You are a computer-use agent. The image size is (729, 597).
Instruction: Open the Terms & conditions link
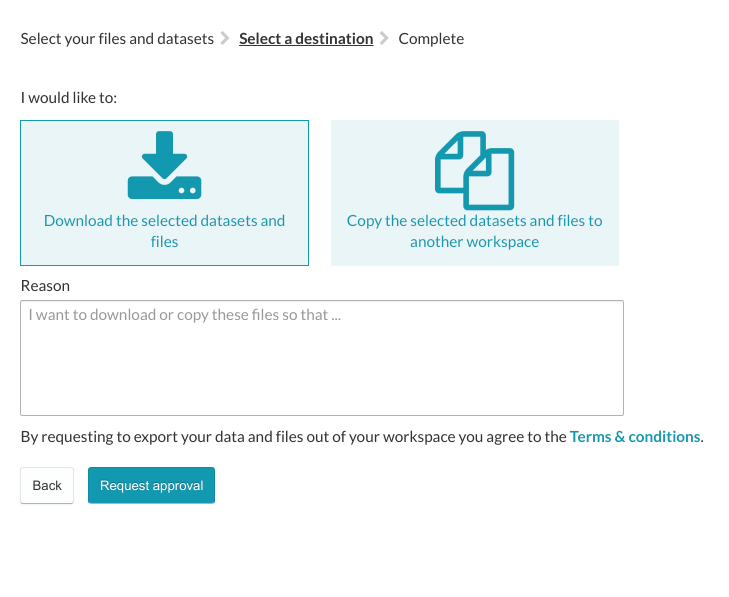pos(634,437)
